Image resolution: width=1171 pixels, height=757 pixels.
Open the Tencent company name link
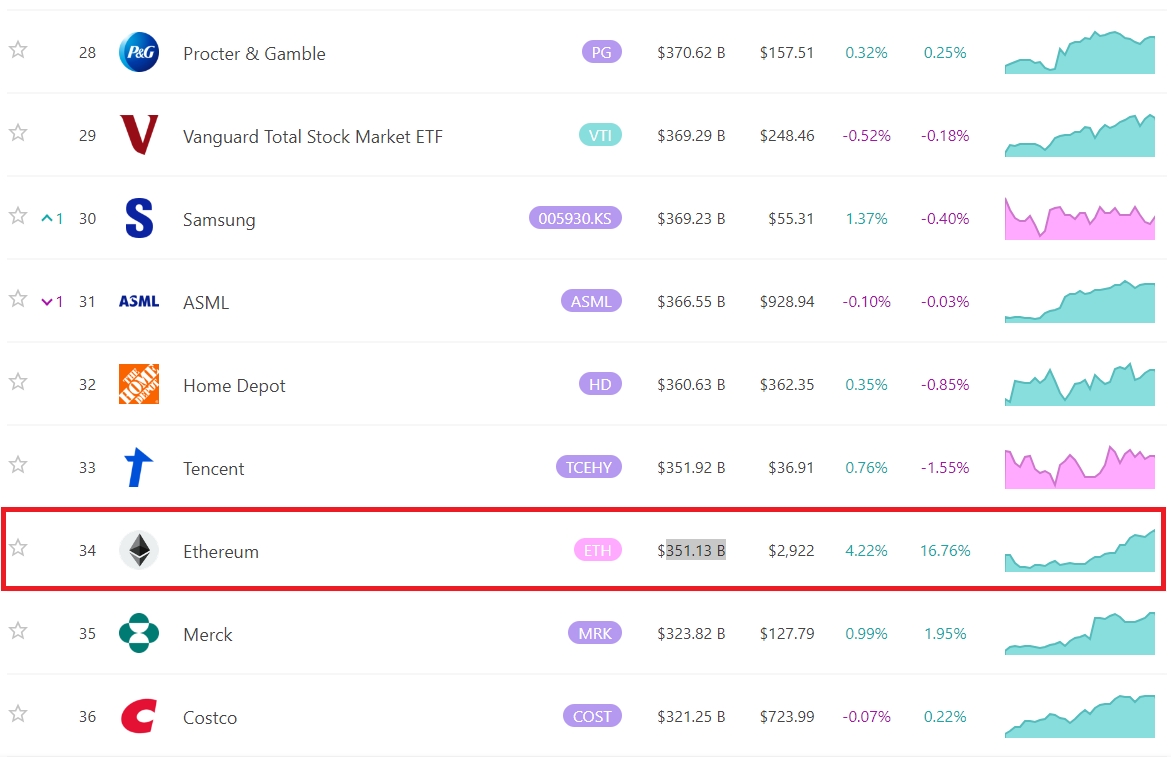[213, 469]
